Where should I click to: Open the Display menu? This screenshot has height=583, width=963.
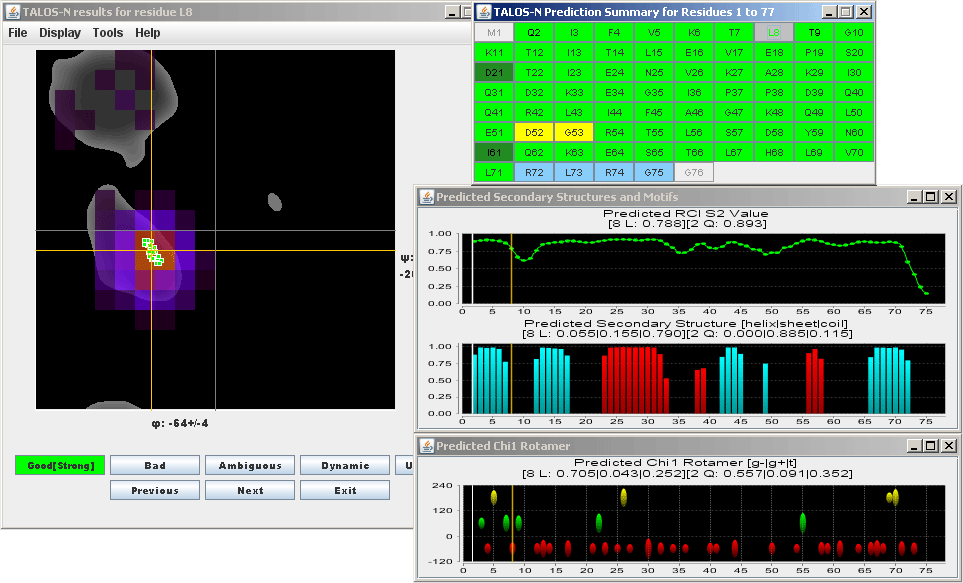(60, 33)
